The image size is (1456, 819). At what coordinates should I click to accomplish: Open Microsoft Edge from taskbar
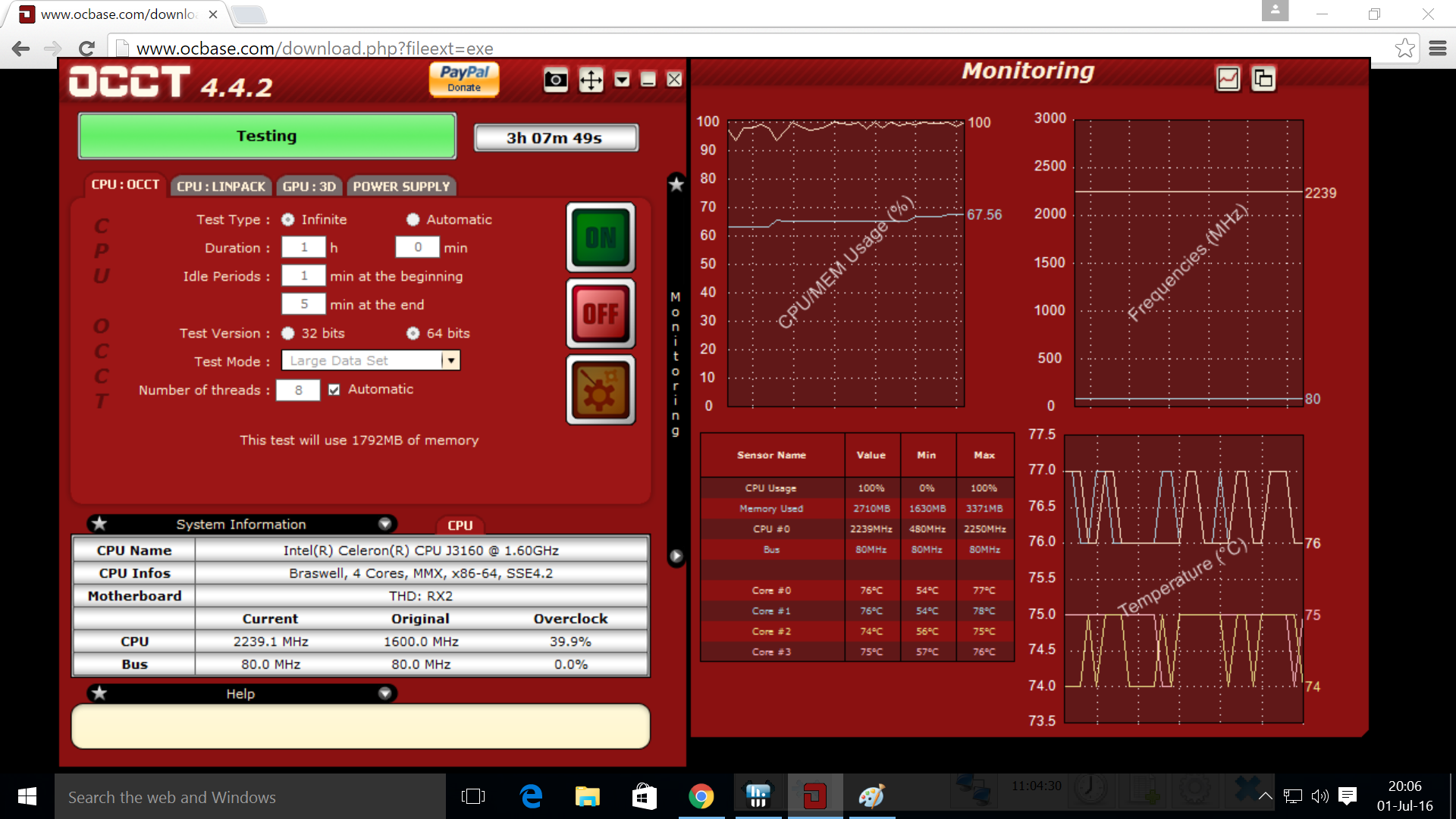[x=531, y=796]
